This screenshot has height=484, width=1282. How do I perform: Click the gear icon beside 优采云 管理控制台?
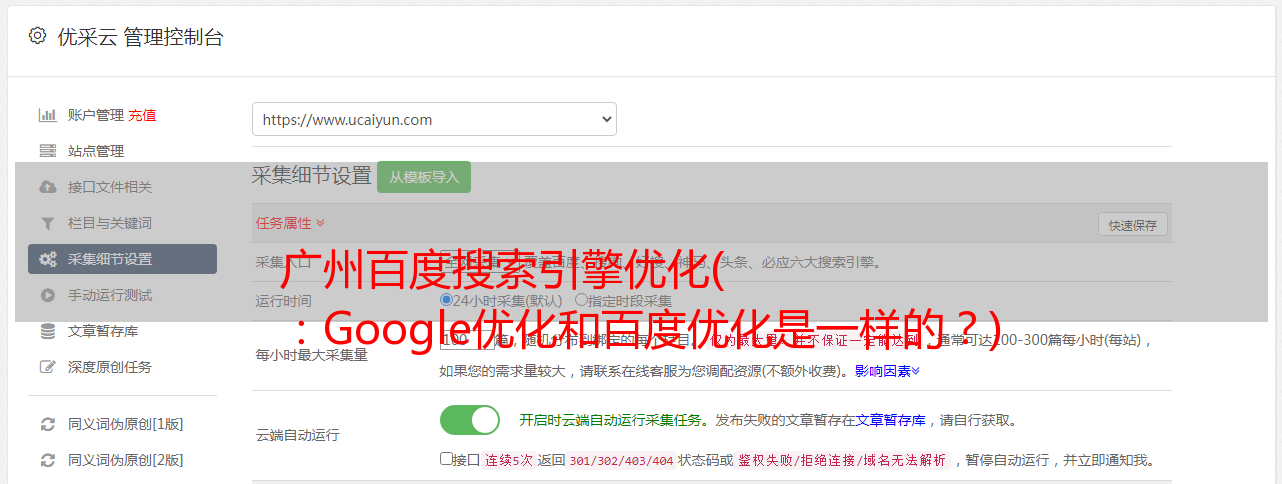pyautogui.click(x=37, y=36)
